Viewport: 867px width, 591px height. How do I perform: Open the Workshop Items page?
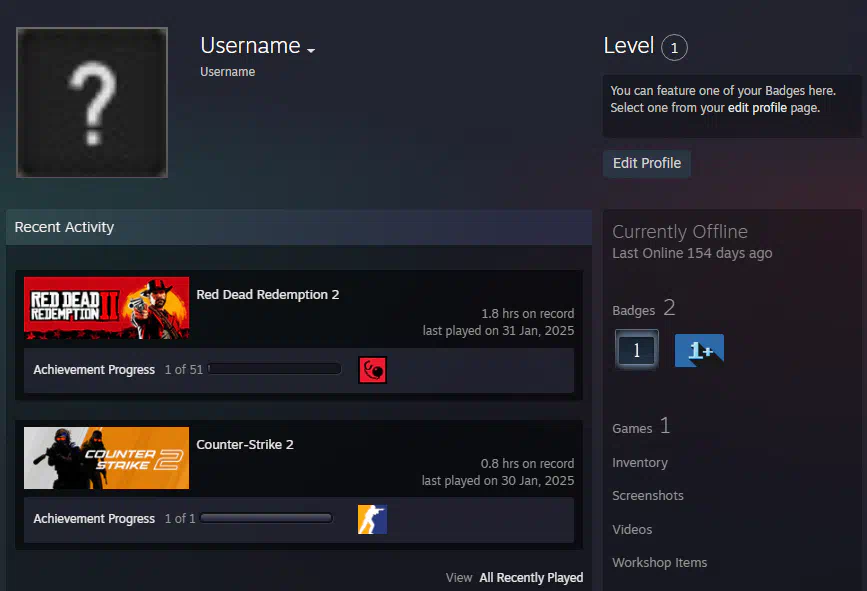[659, 563]
